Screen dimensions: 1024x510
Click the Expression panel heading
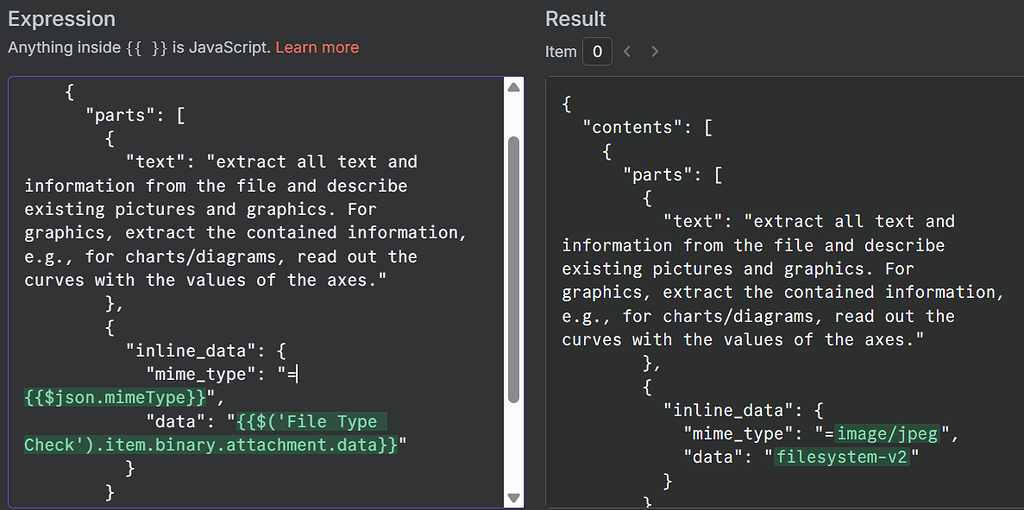(61, 19)
